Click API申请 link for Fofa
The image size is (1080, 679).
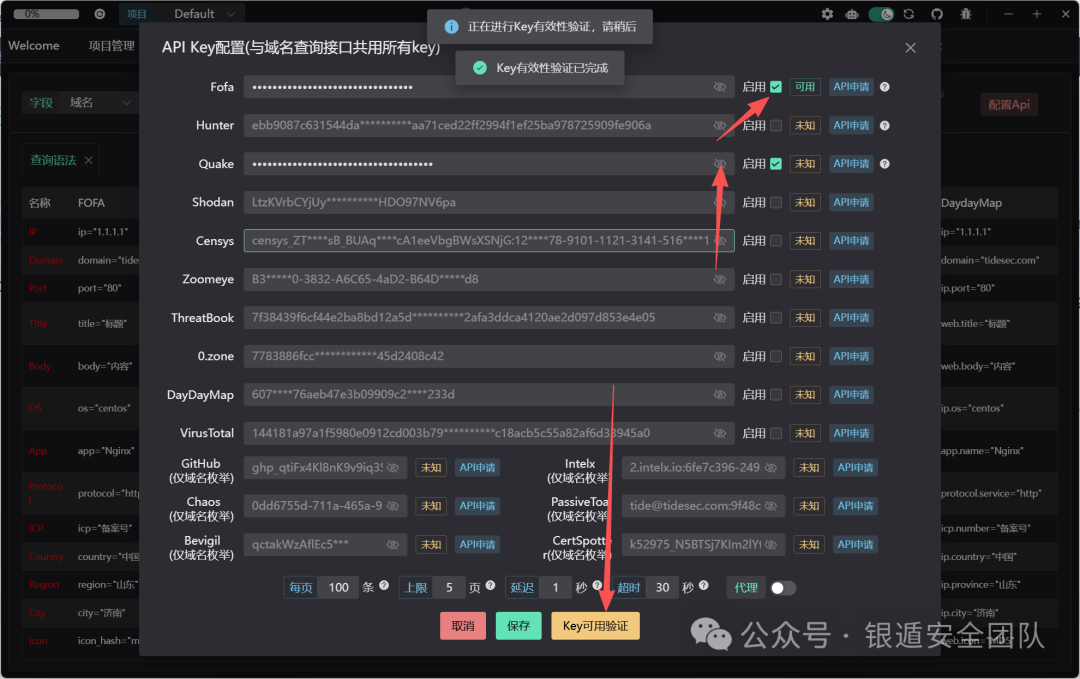[x=851, y=87]
